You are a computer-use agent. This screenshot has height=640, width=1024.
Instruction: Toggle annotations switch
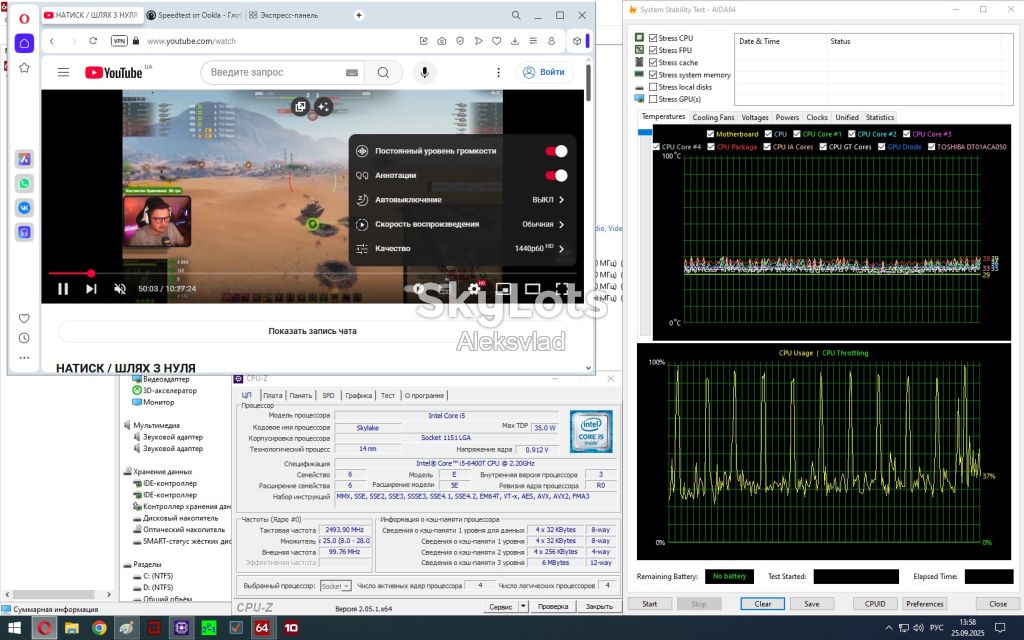[556, 175]
